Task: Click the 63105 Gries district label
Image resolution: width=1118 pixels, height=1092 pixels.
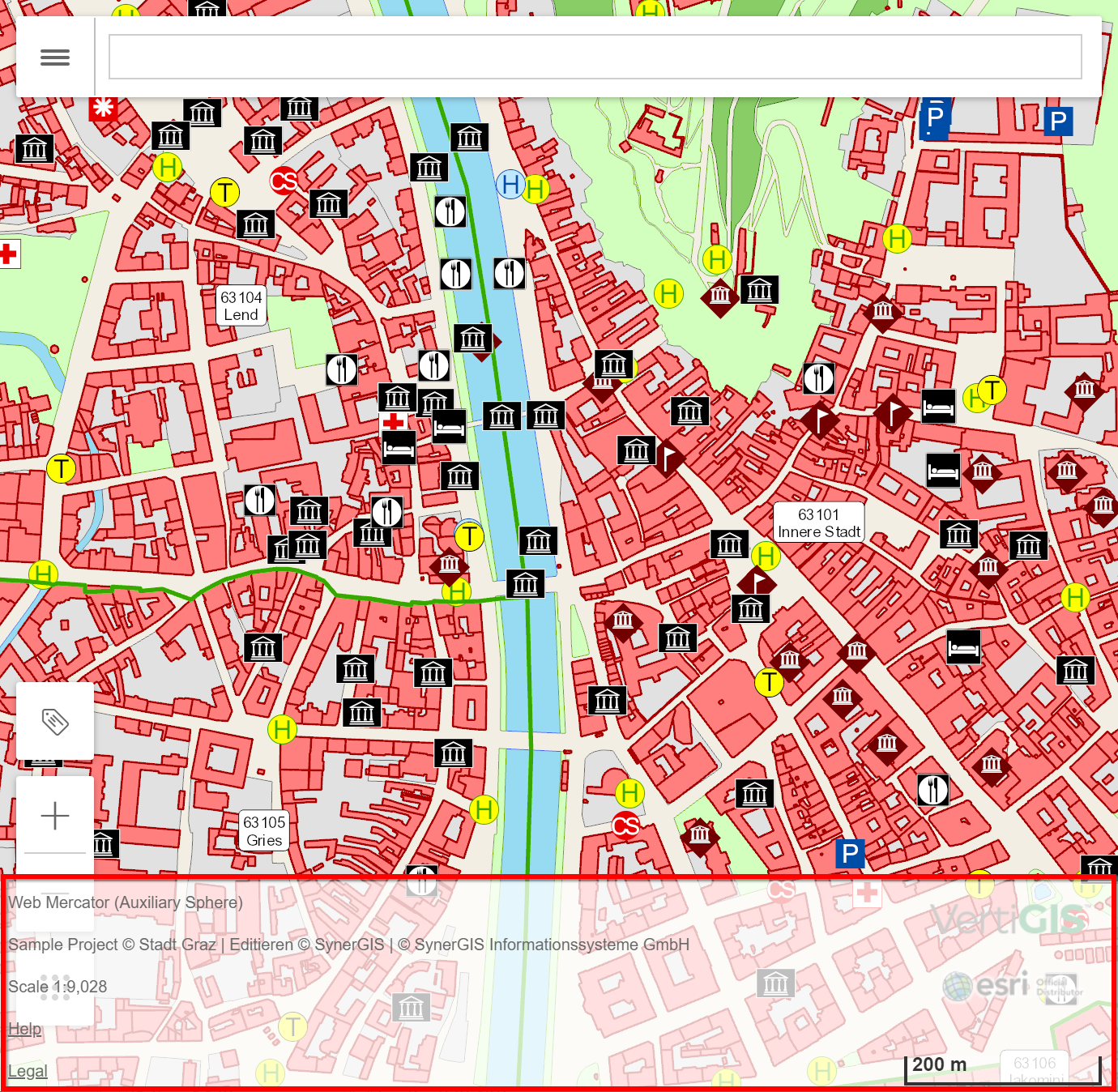Action: click(x=264, y=831)
